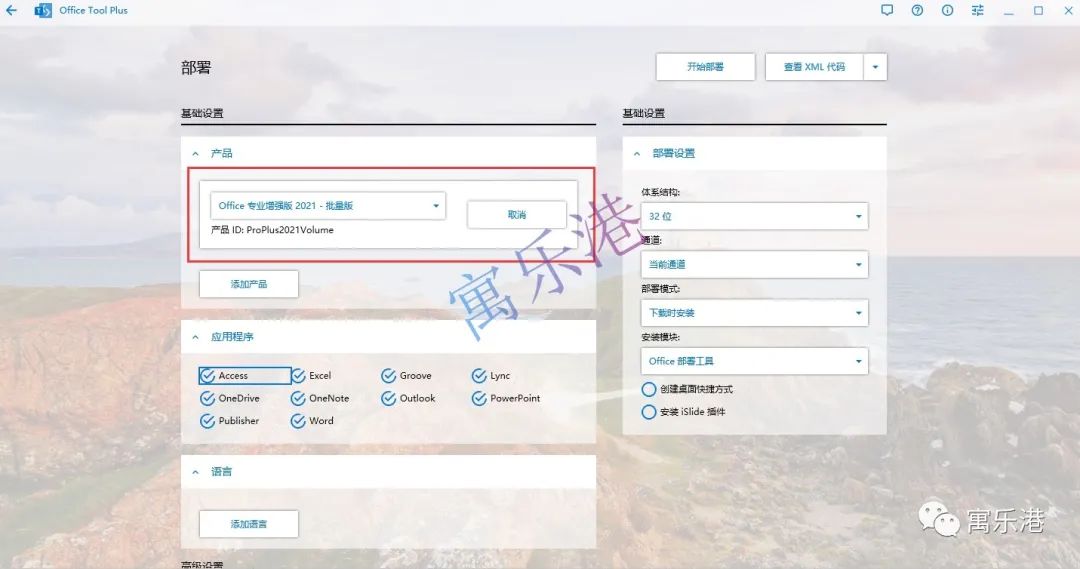
Task: Click the 取消 button
Action: 517,215
